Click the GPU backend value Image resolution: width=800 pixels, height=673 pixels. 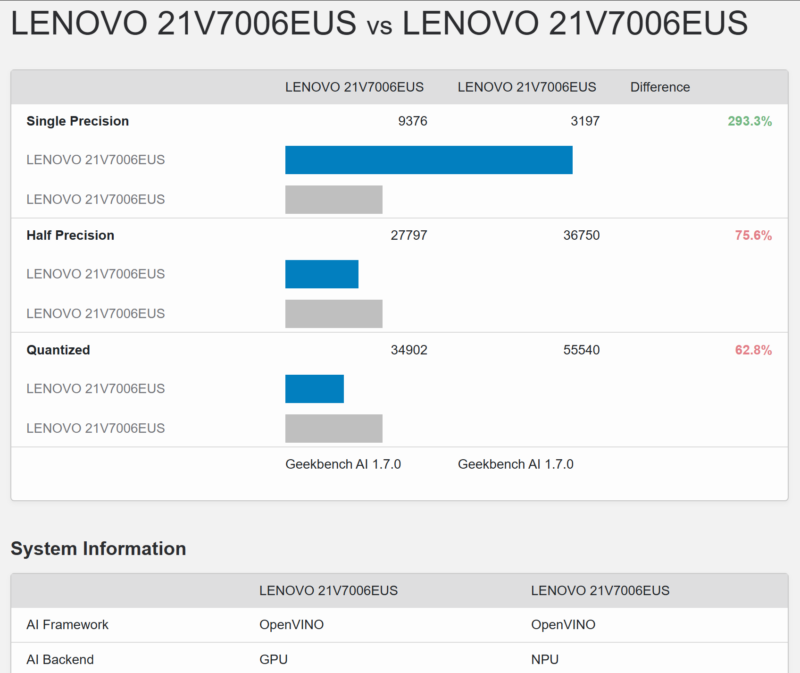tap(273, 659)
